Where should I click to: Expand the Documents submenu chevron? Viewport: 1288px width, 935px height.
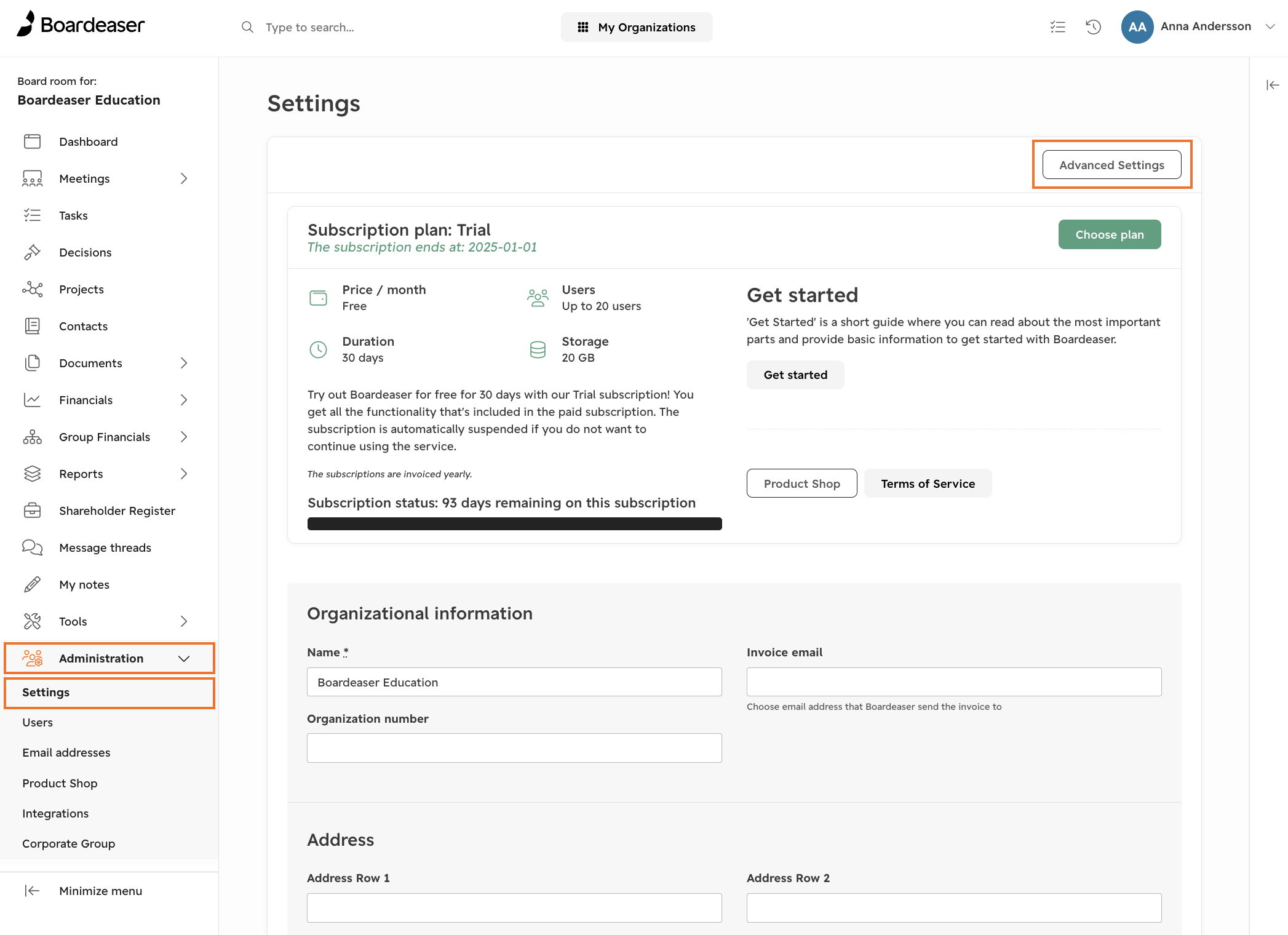pos(183,363)
